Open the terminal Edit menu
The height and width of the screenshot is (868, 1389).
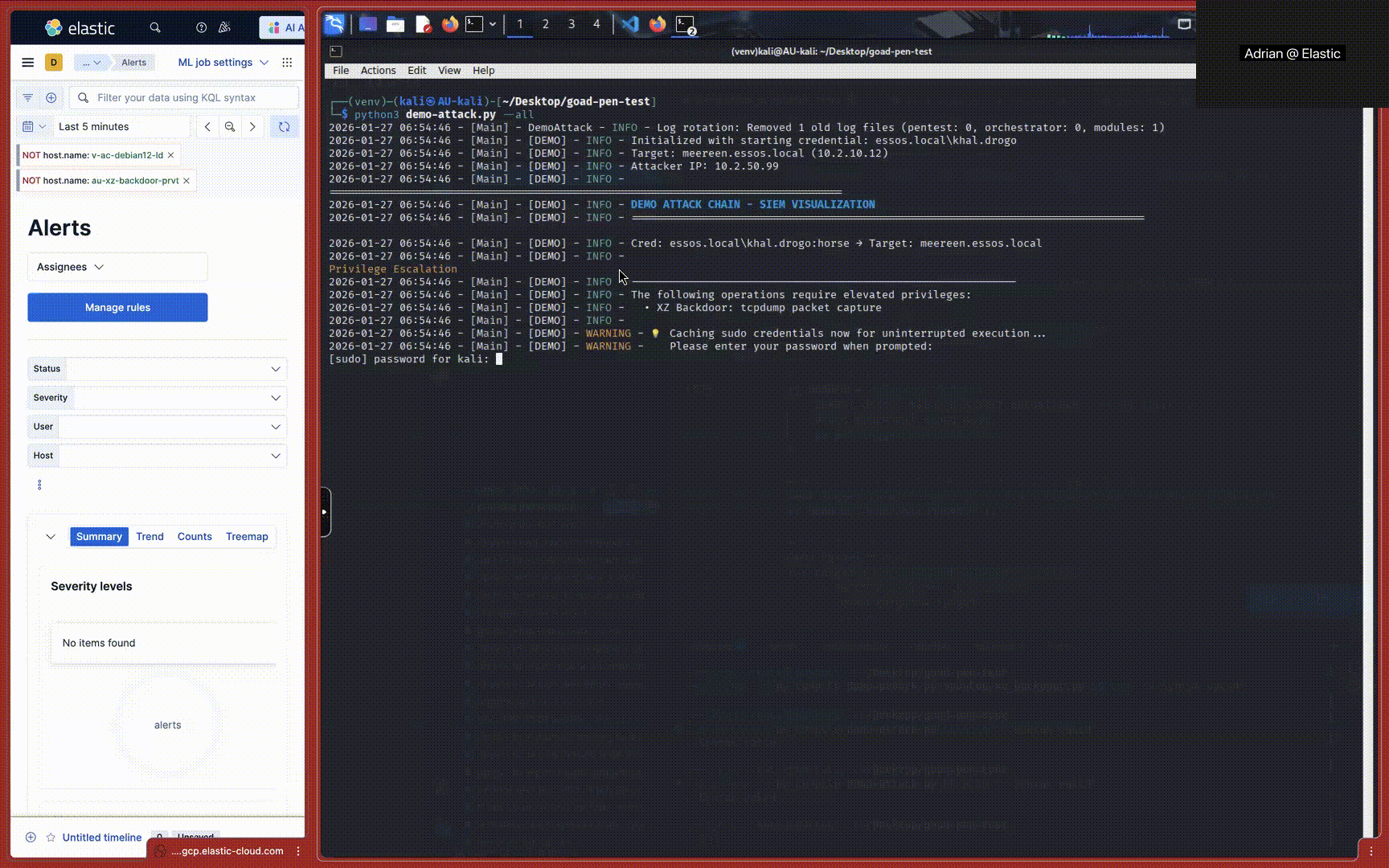(416, 71)
